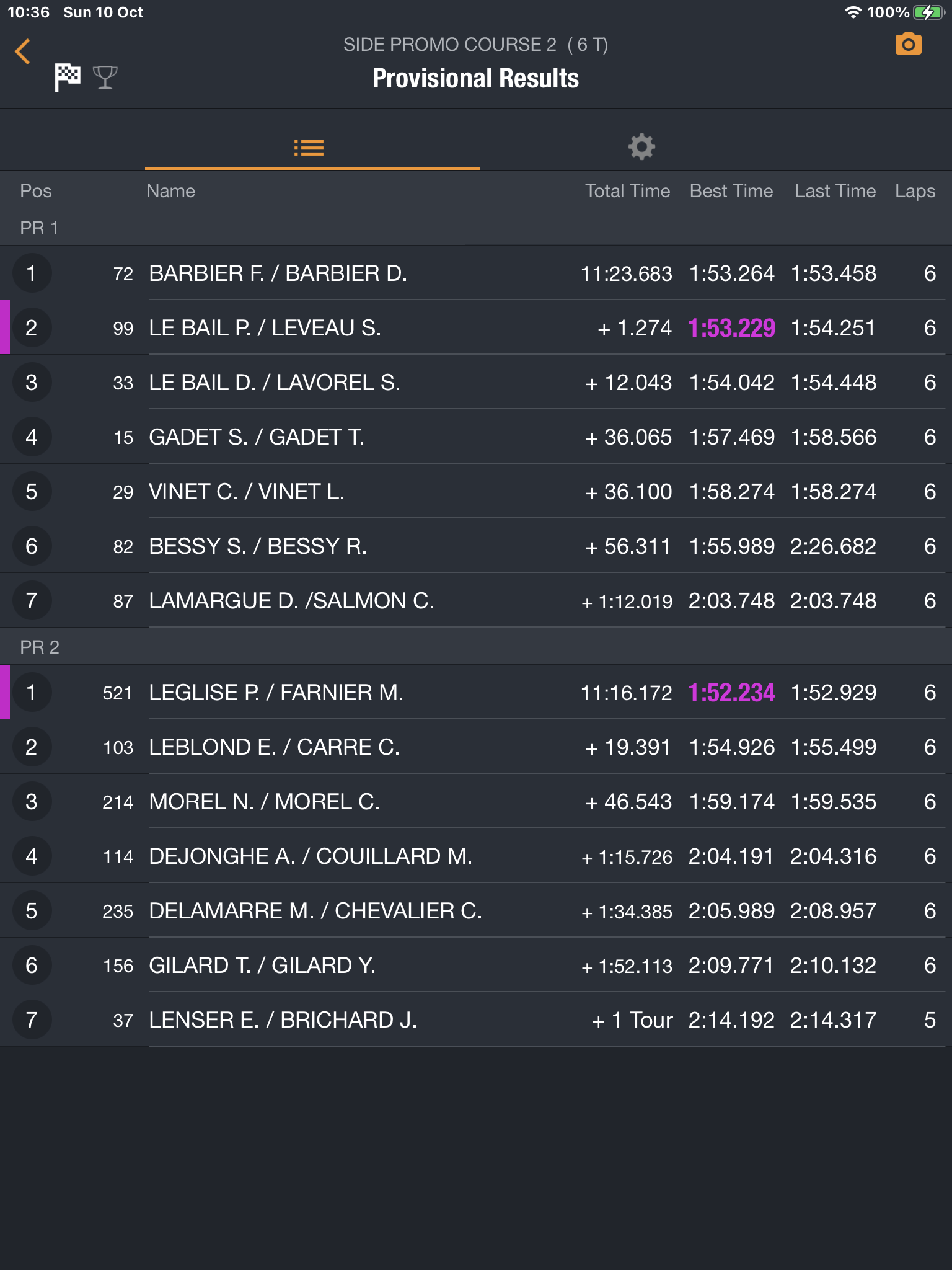Tap the camera screenshot icon

tap(908, 45)
